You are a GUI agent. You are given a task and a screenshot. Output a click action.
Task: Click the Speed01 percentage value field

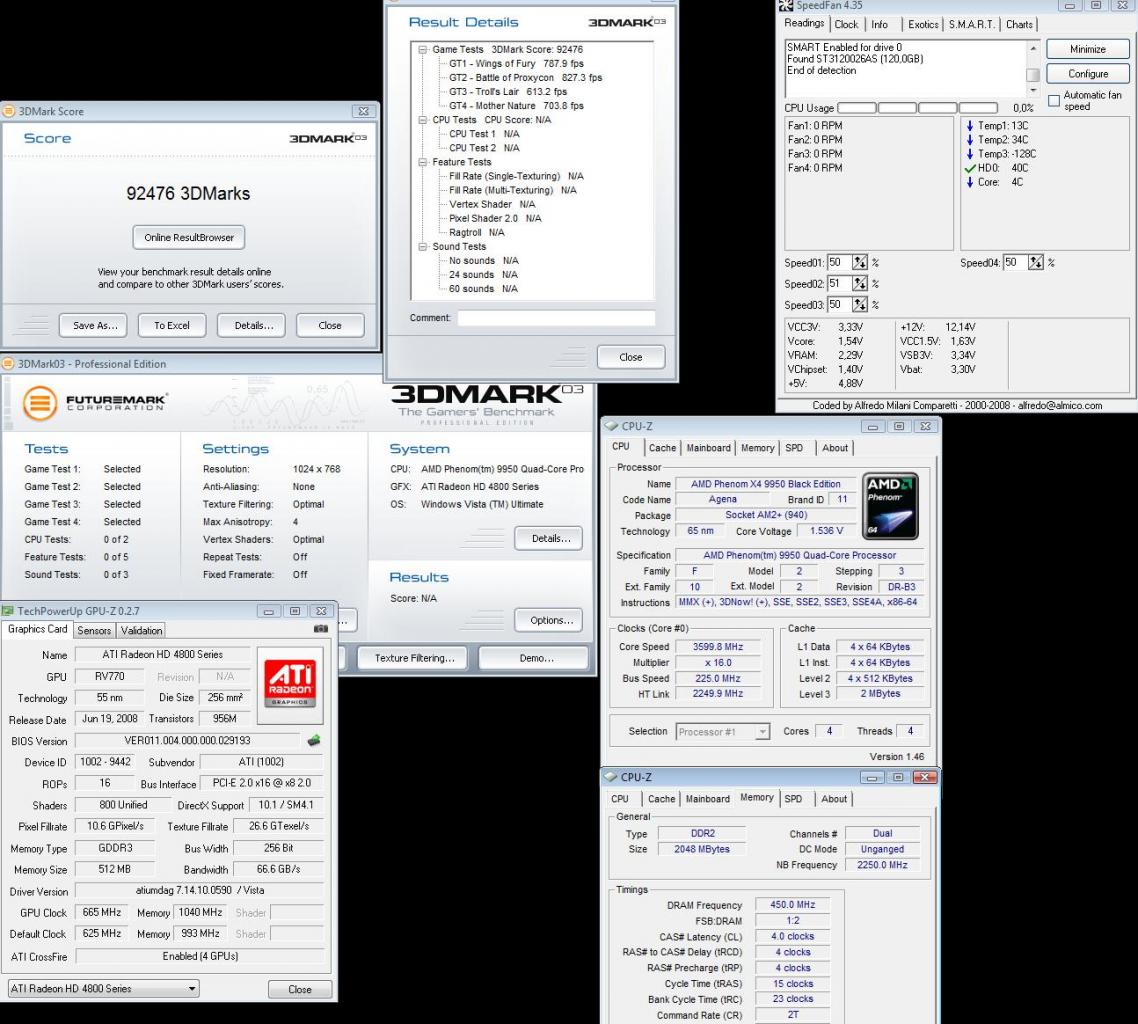[x=839, y=263]
